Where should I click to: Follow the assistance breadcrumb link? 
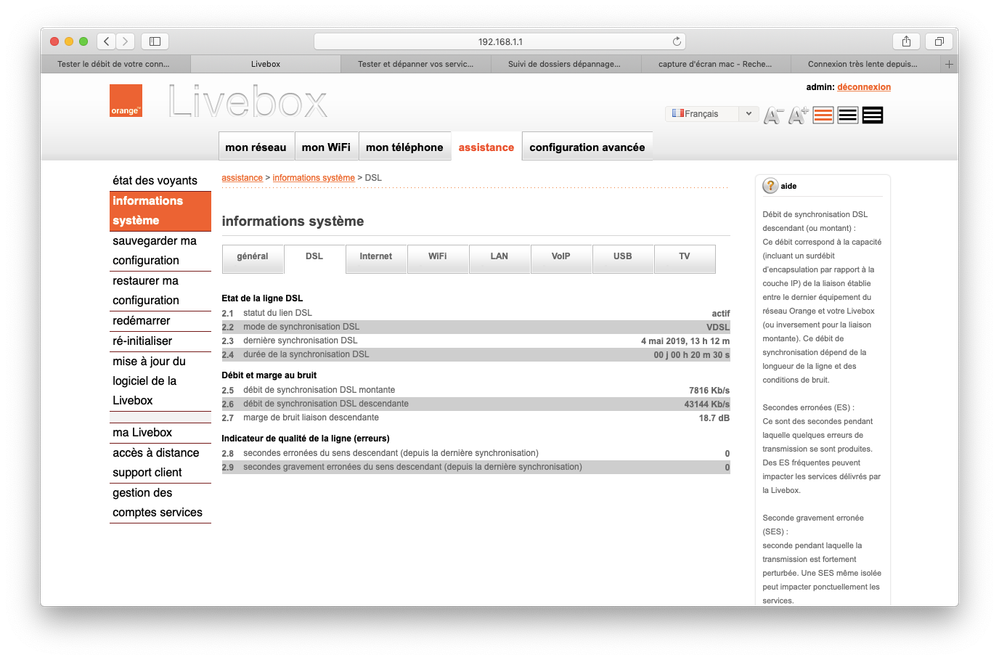tap(242, 178)
